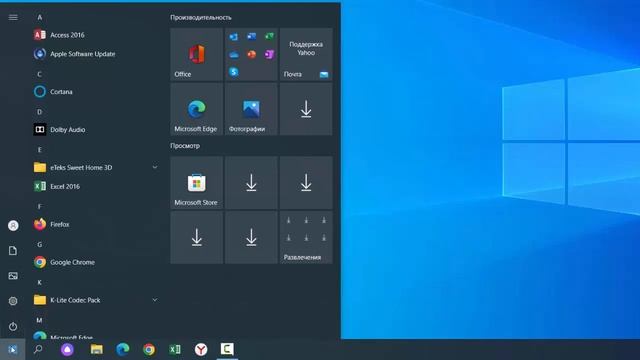
Task: Open the Фотографии photos tile
Action: (x=251, y=109)
